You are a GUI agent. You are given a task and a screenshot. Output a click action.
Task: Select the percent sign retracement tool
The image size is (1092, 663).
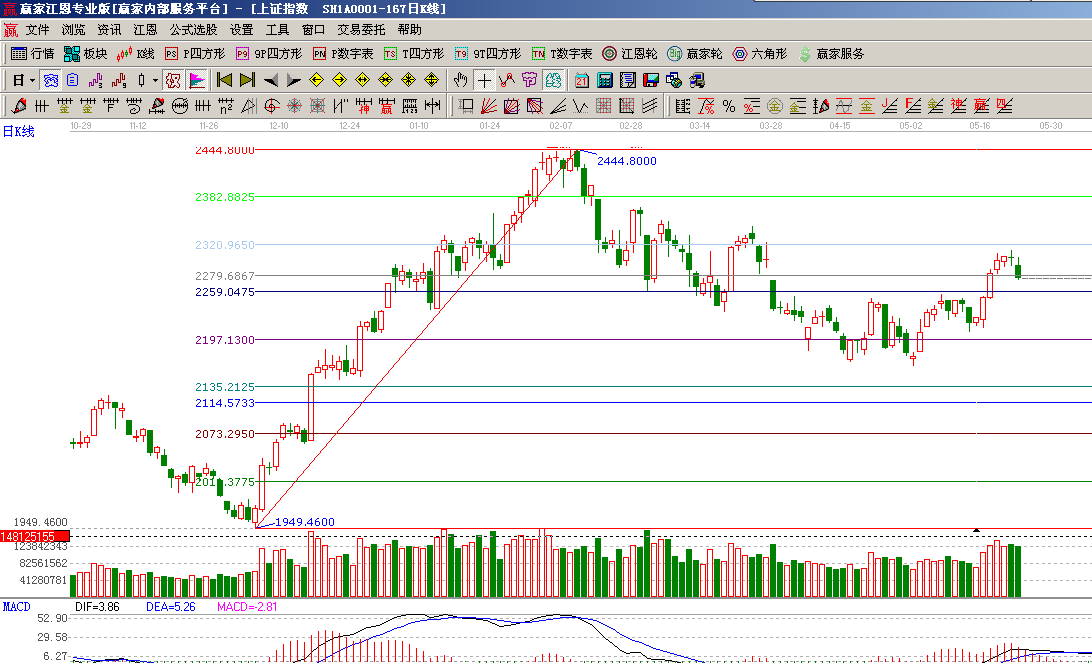(x=729, y=106)
